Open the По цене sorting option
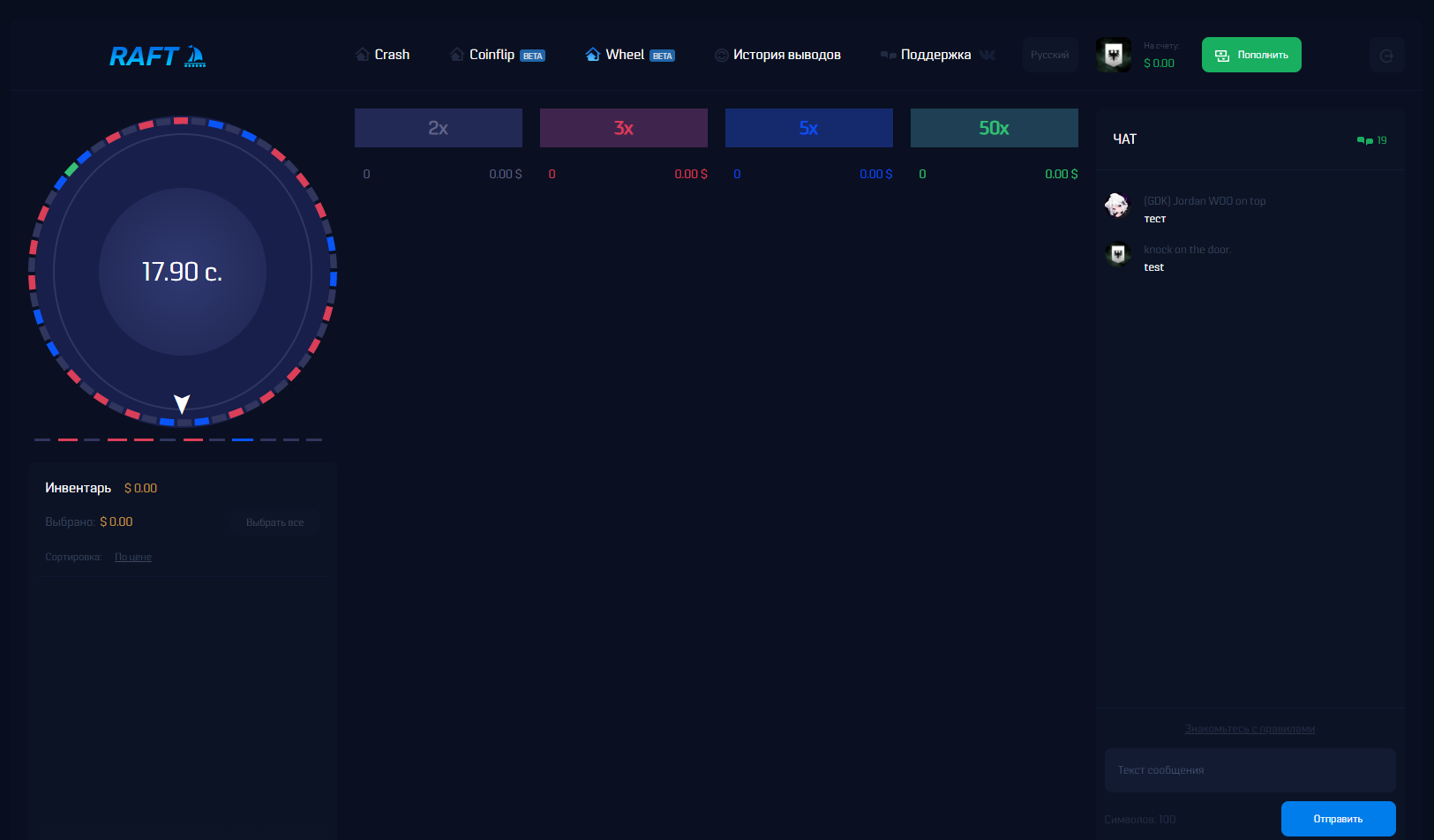 pyautogui.click(x=133, y=557)
